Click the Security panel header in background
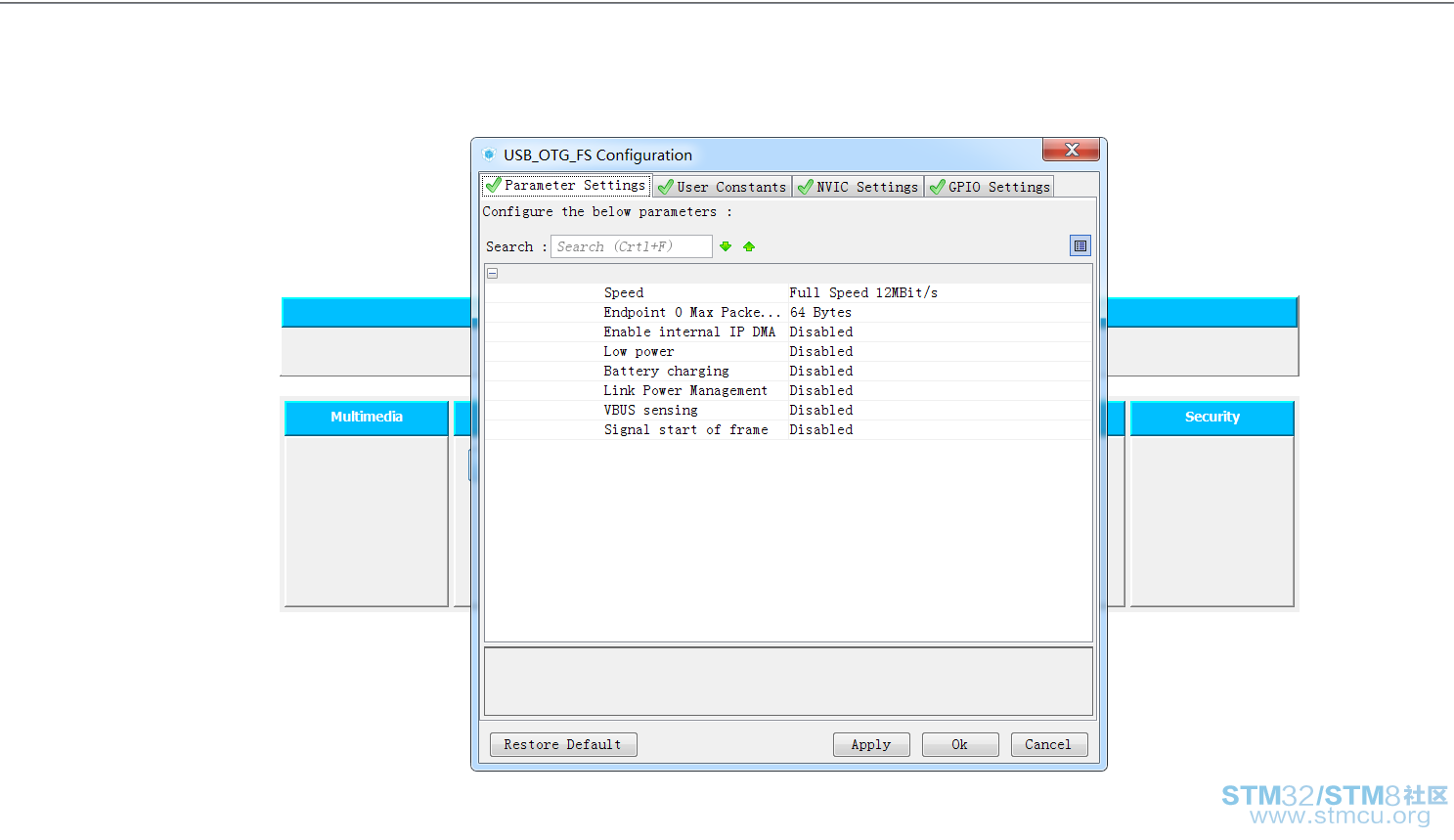The image size is (1454, 840). click(1212, 417)
